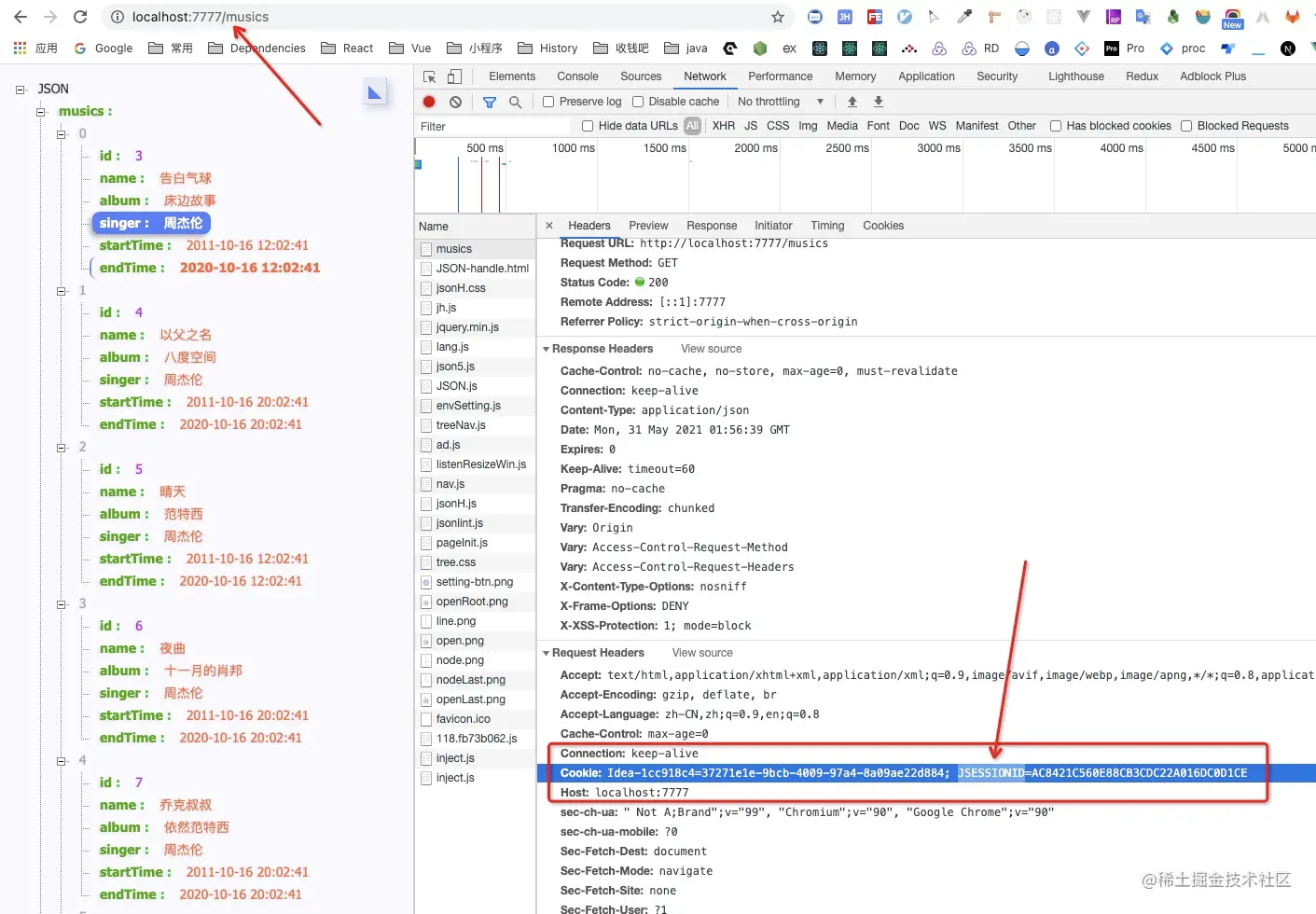Switch to the Elements DevTools tab

[512, 76]
